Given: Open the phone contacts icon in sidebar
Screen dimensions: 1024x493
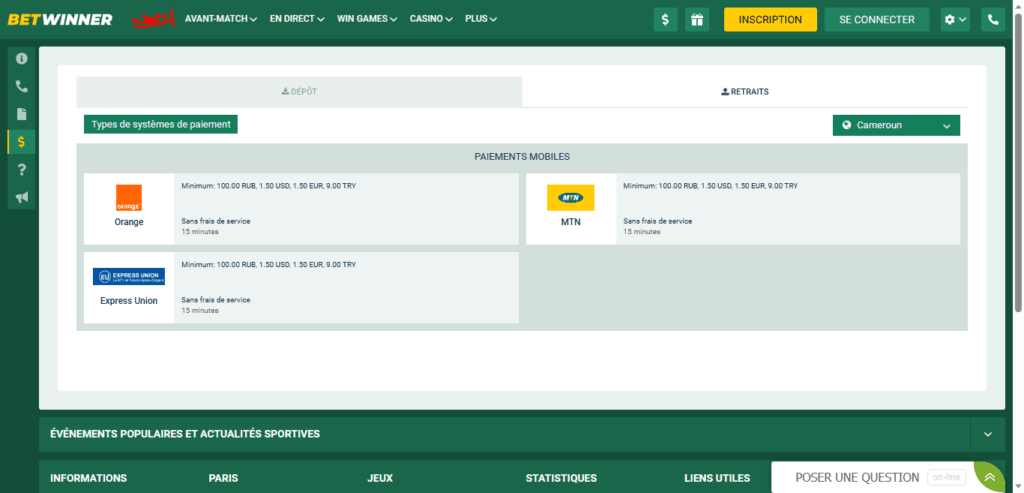Looking at the screenshot, I should point(22,86).
